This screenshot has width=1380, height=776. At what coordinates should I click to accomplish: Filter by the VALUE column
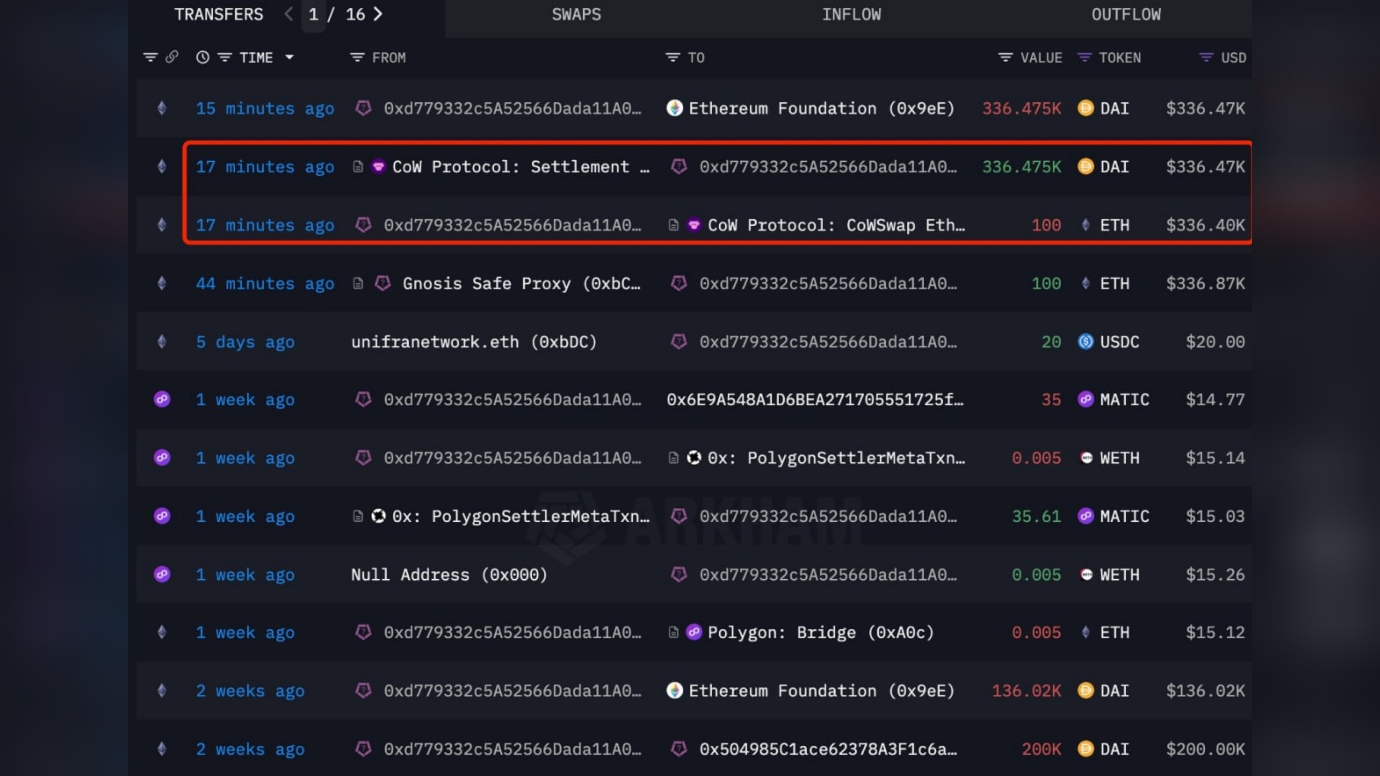[x=1006, y=58]
